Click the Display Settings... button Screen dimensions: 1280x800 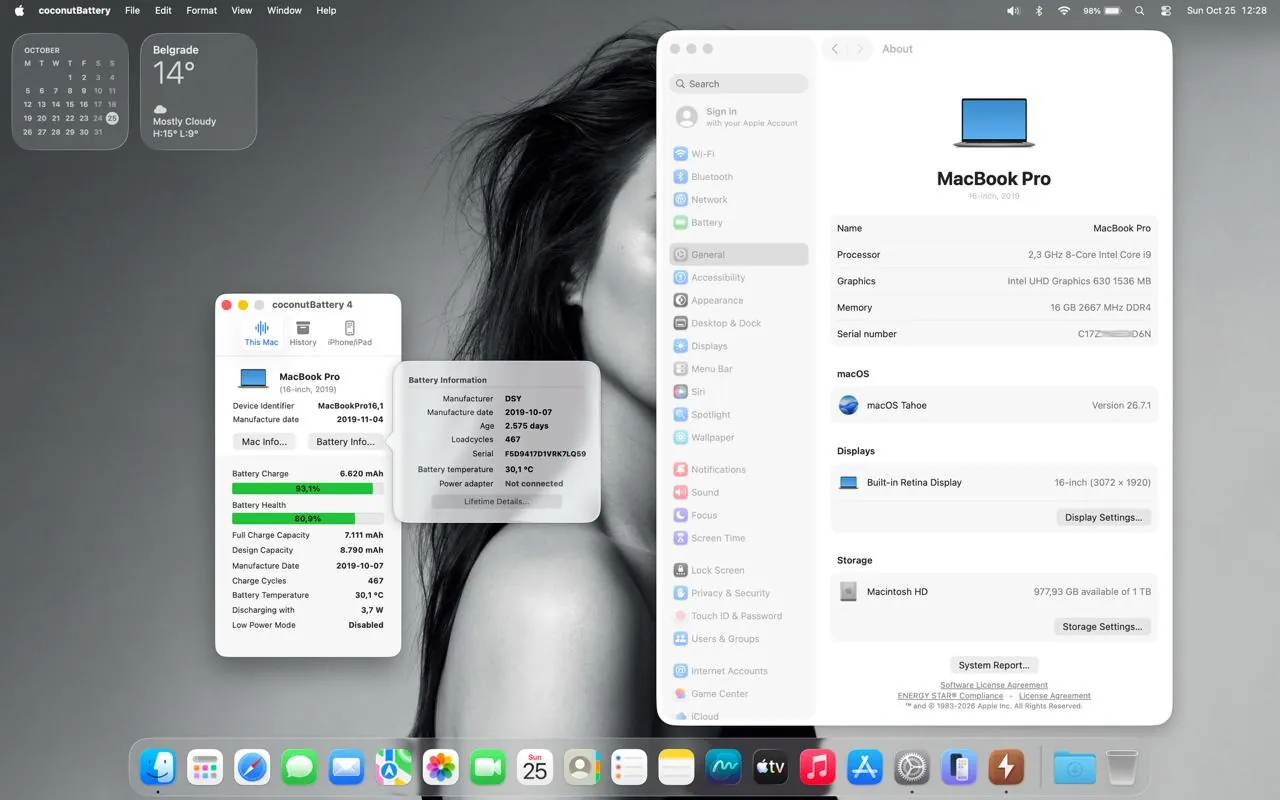[1103, 518]
